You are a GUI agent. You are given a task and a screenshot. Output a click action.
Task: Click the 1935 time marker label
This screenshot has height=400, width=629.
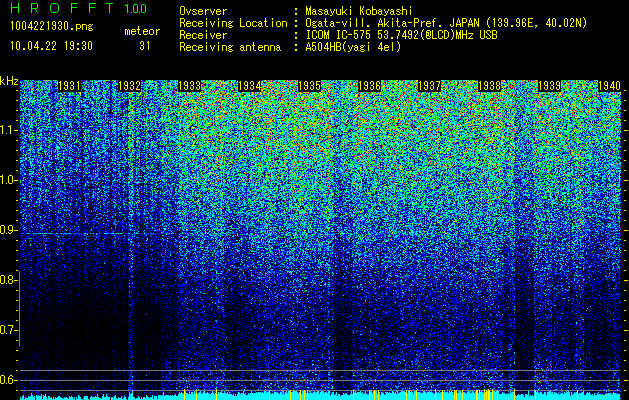pos(310,86)
